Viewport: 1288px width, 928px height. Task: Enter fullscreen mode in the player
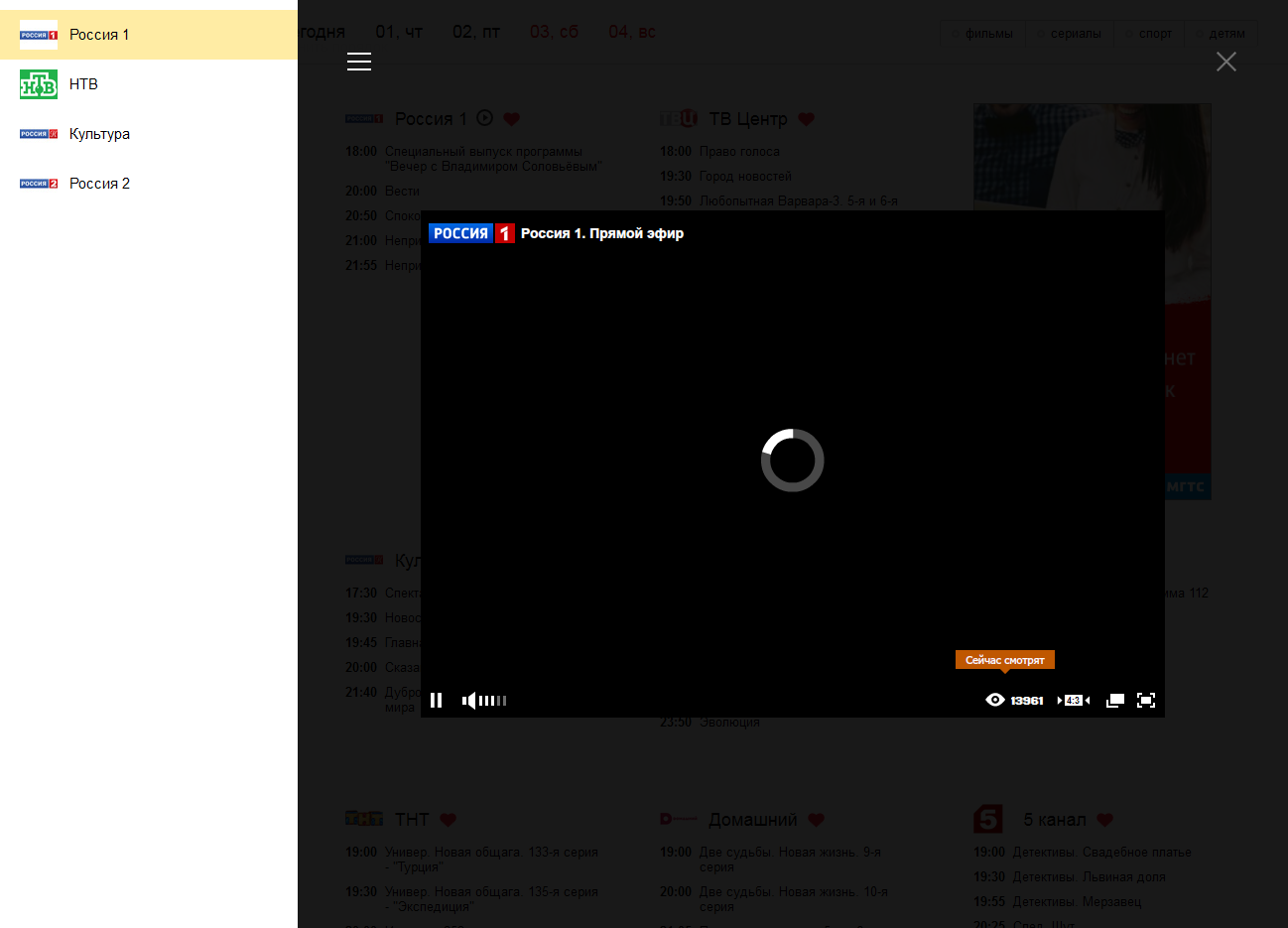click(1146, 700)
